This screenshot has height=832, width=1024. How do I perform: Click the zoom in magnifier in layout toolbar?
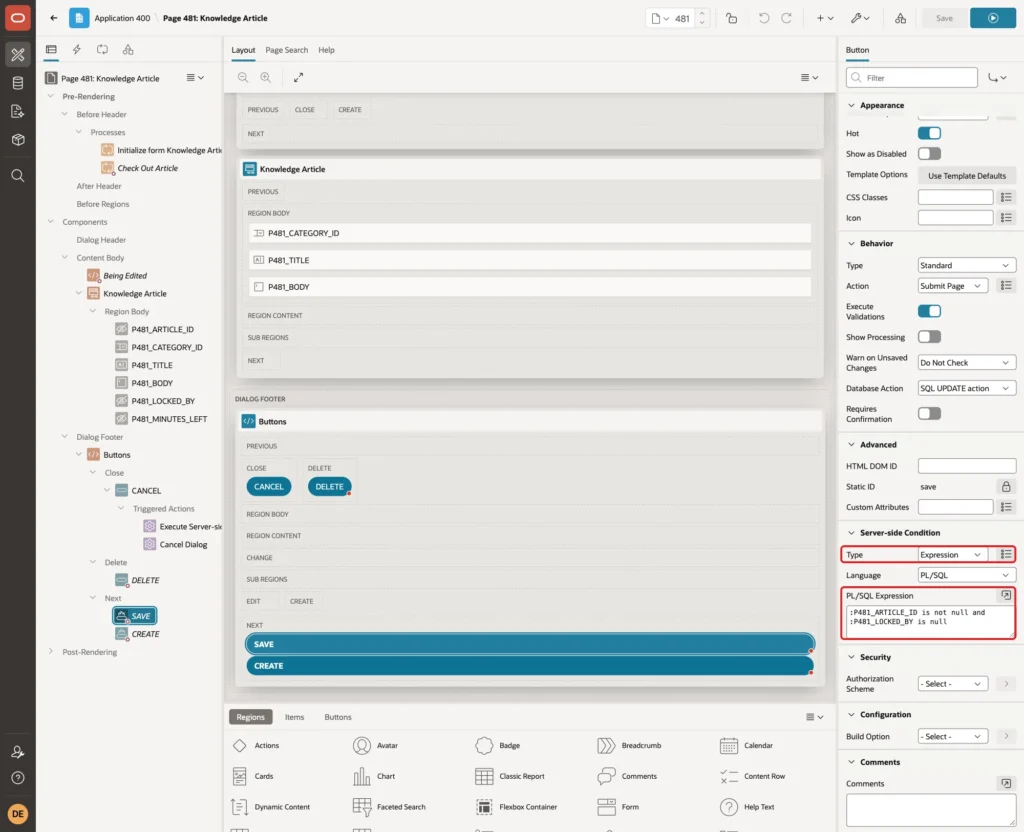pos(266,77)
